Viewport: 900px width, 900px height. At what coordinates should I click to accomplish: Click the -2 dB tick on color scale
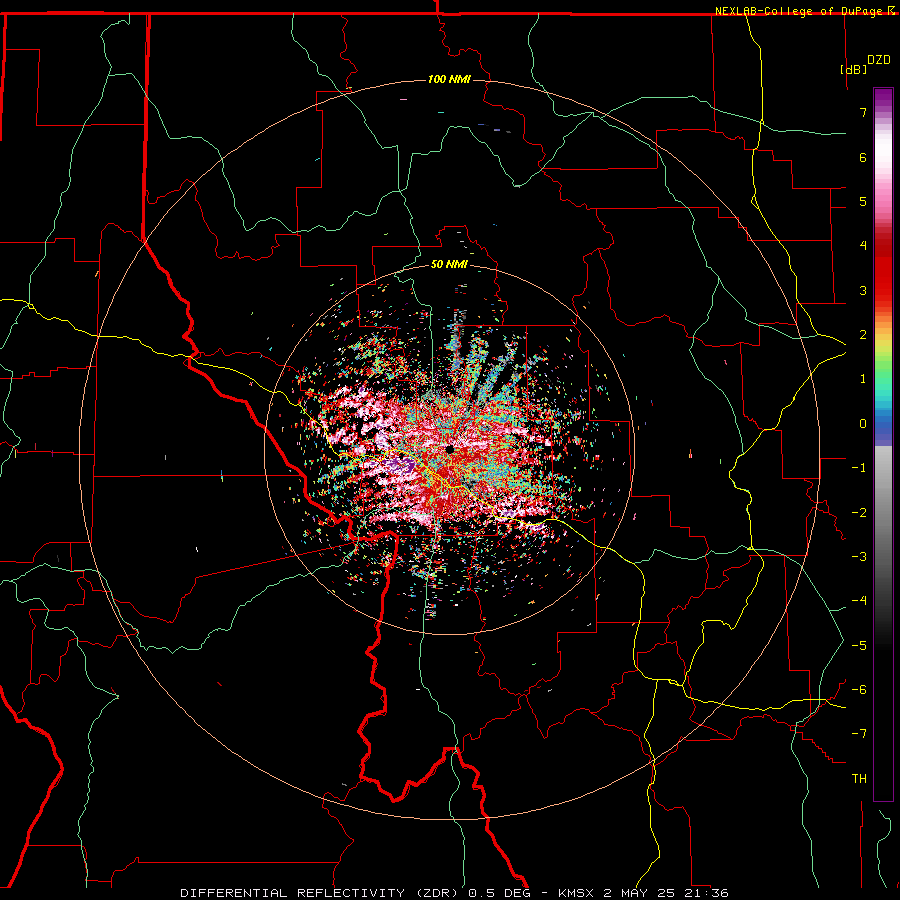859,513
